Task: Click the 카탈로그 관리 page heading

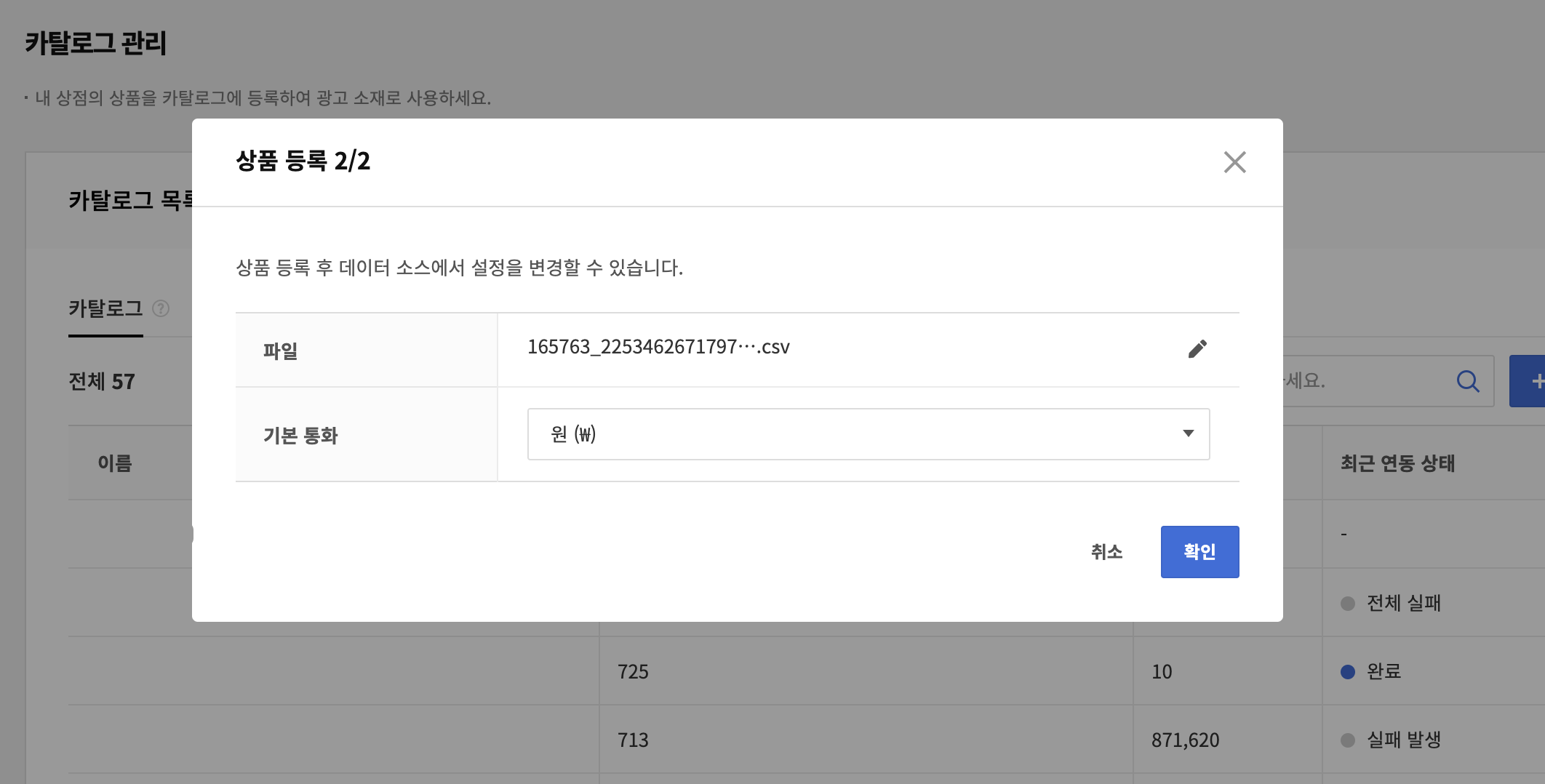Action: tap(96, 44)
